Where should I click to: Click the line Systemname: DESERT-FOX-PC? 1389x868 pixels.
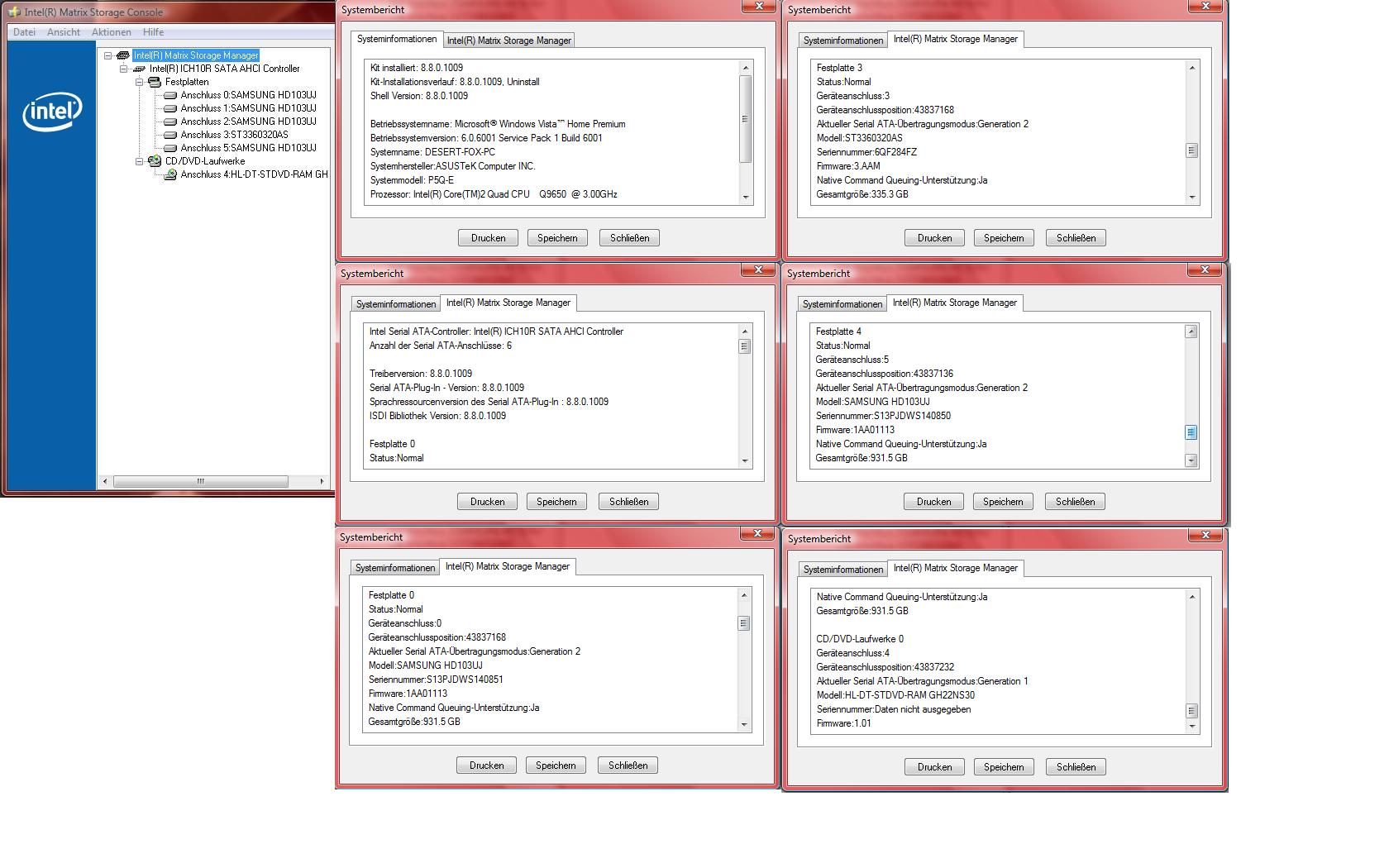432,152
